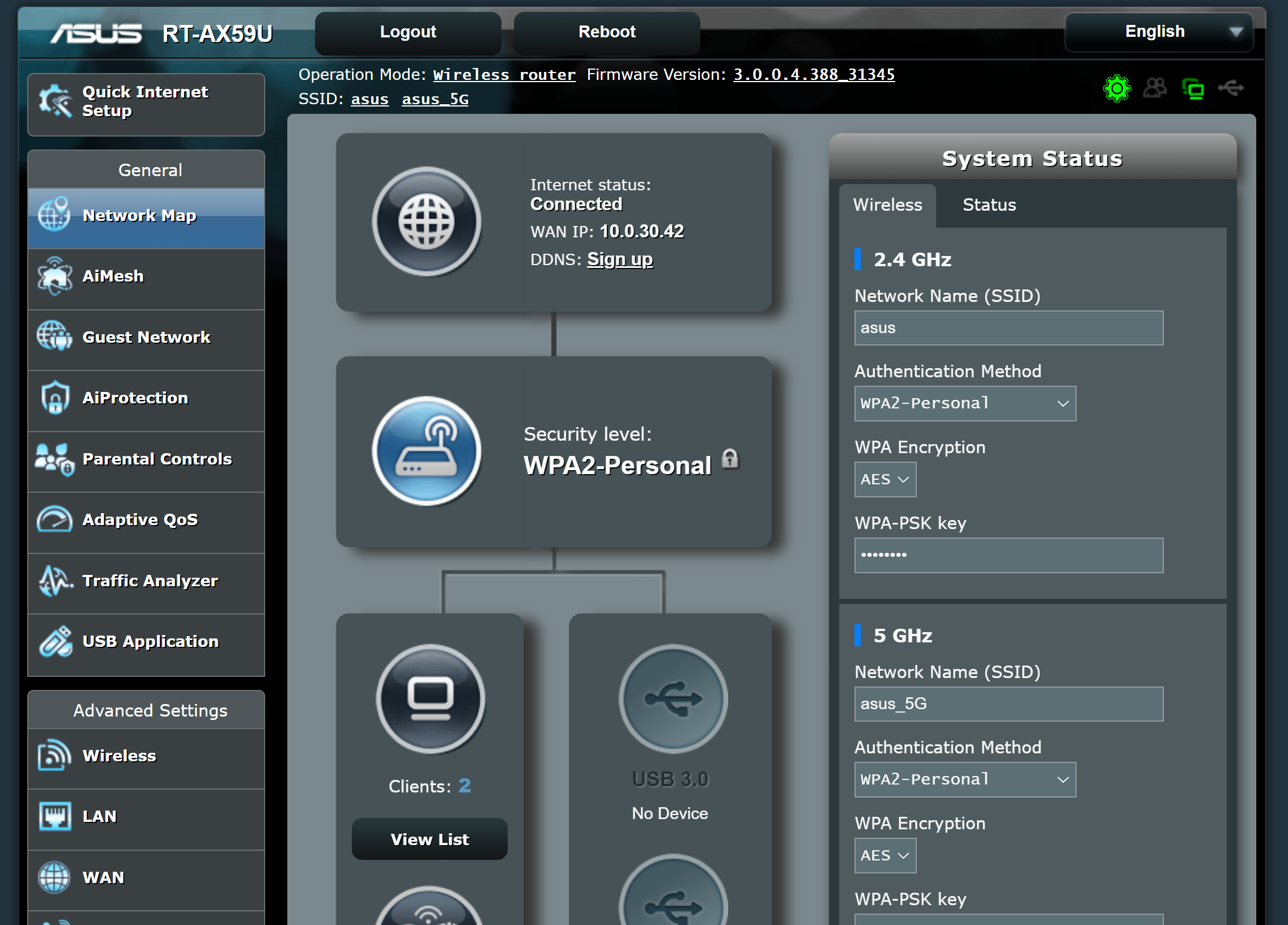Click the green gear status icon in header

click(x=1117, y=88)
